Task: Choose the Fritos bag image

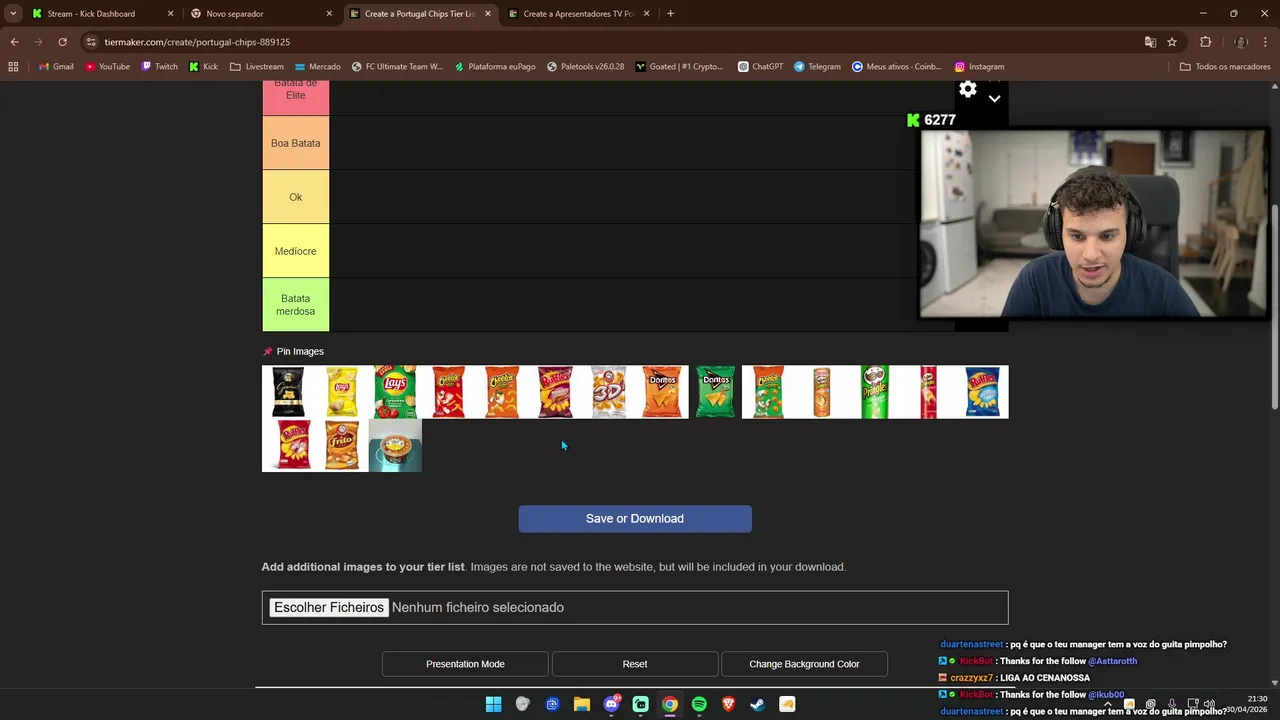Action: point(342,445)
